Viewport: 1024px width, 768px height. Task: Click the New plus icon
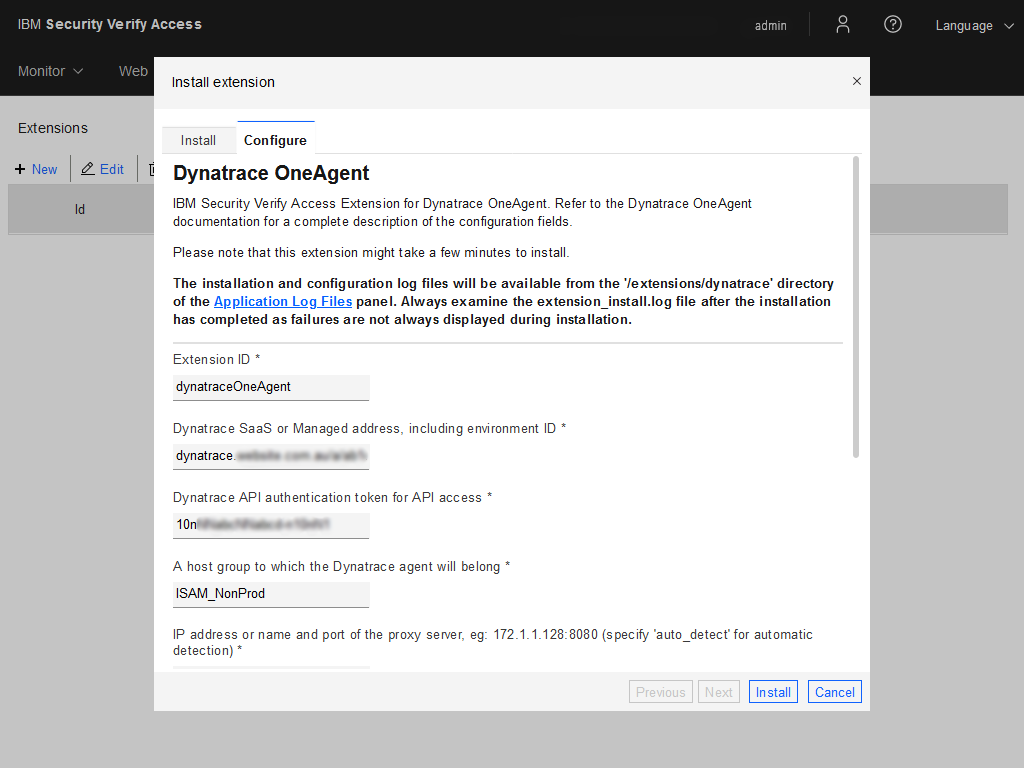20,169
